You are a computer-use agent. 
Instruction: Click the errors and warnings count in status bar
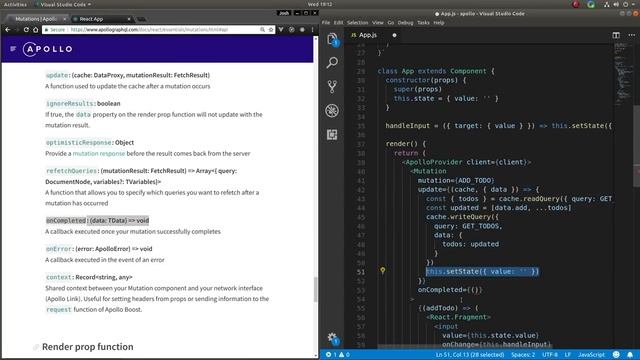pos(338,355)
